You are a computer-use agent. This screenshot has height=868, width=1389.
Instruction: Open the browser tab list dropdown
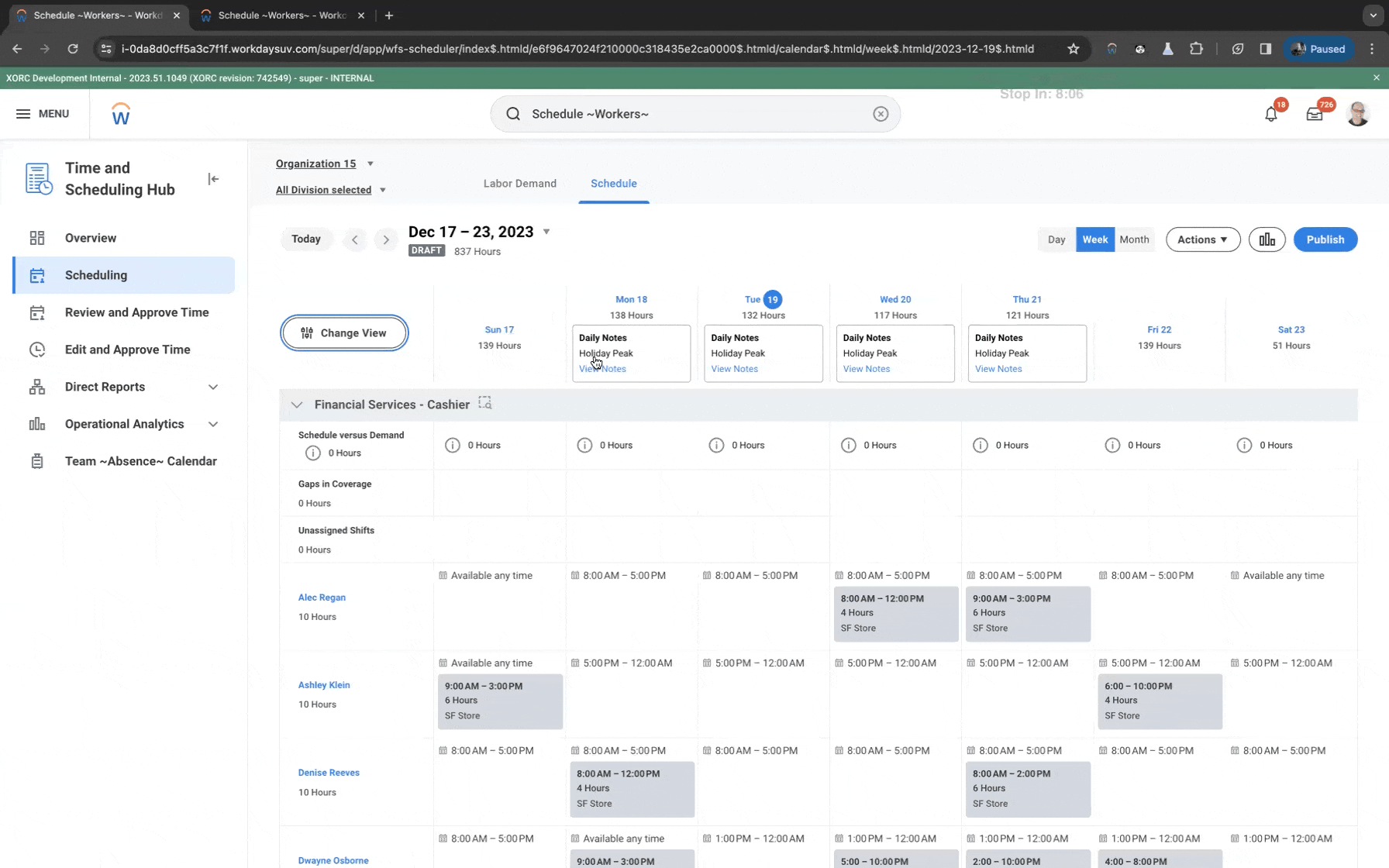pos(1373,15)
